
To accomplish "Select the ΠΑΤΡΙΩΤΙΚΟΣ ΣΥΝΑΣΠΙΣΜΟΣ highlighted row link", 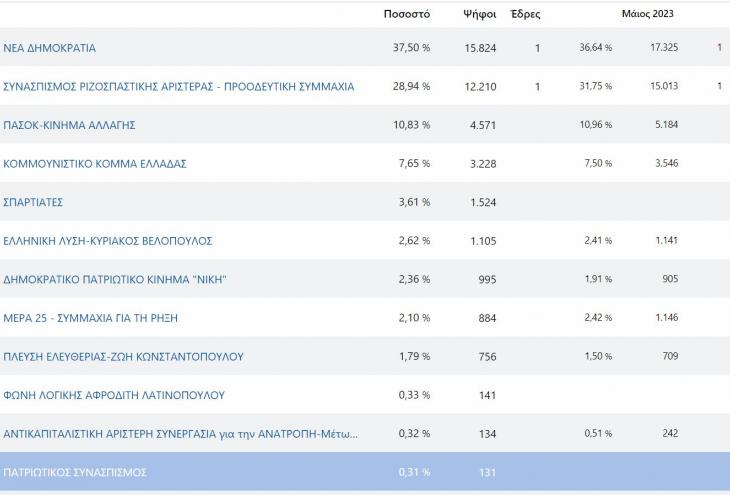I will pos(75,473).
